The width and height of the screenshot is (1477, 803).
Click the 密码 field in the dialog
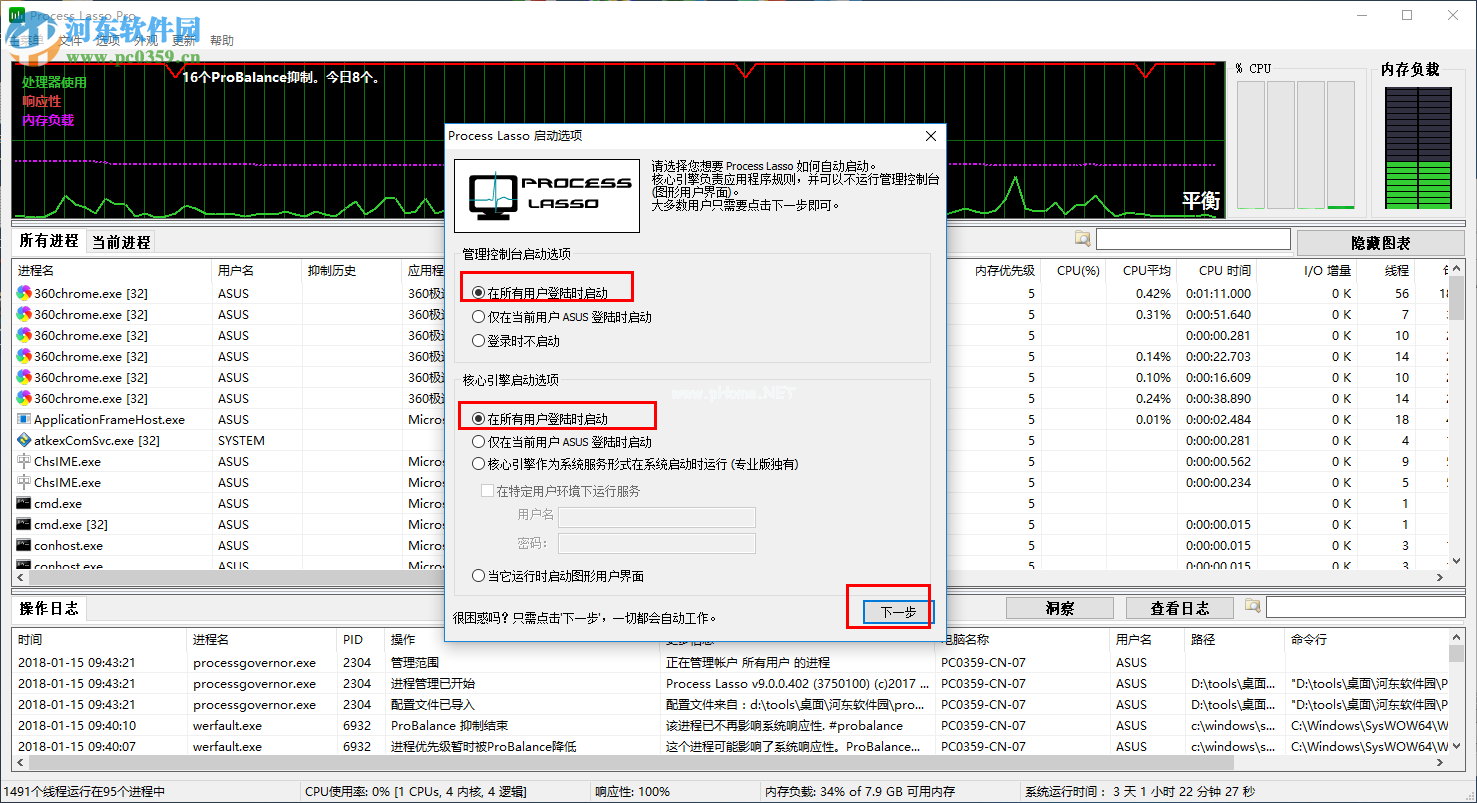pyautogui.click(x=656, y=543)
